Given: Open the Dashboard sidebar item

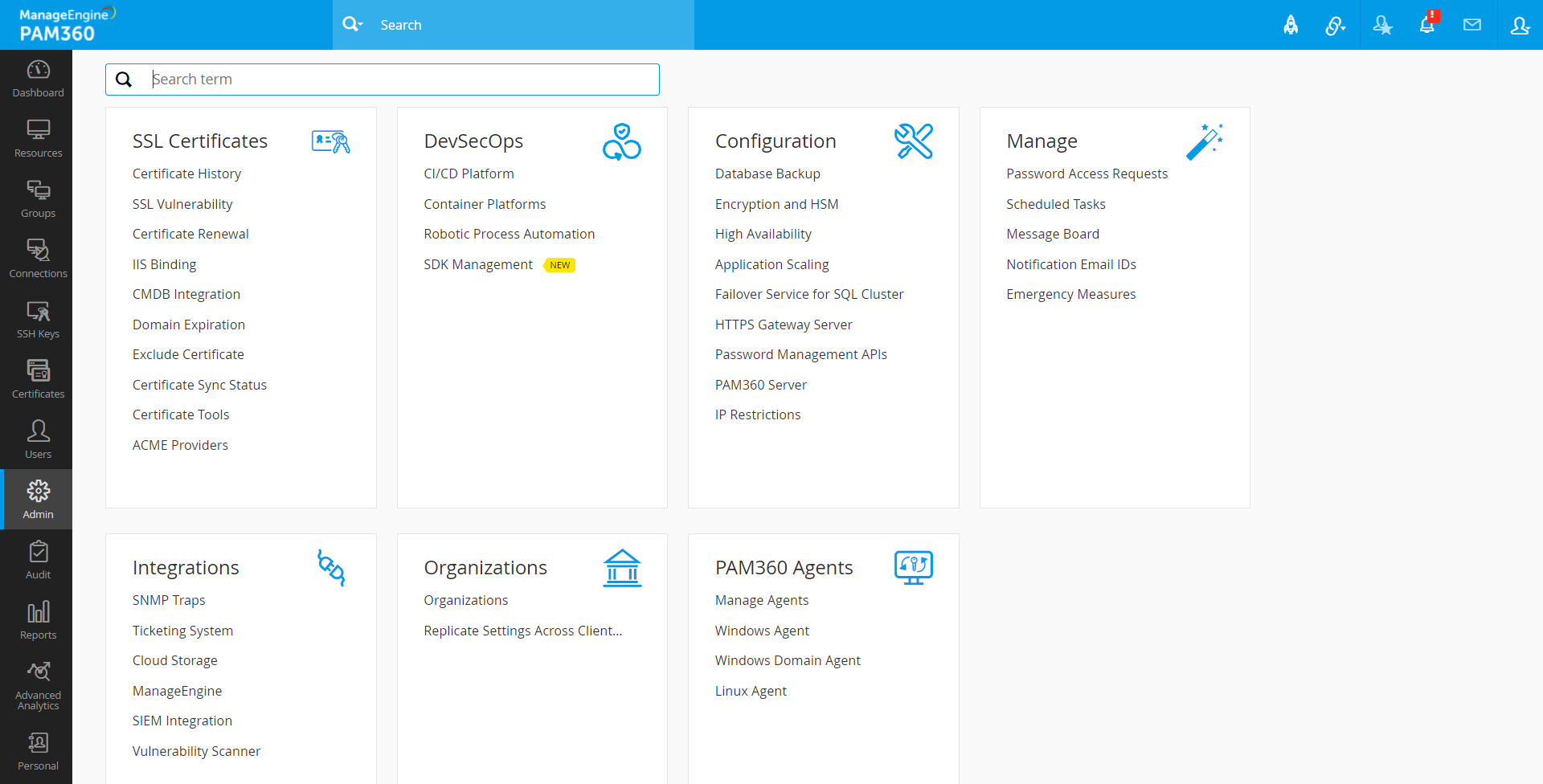Looking at the screenshot, I should pos(38,79).
